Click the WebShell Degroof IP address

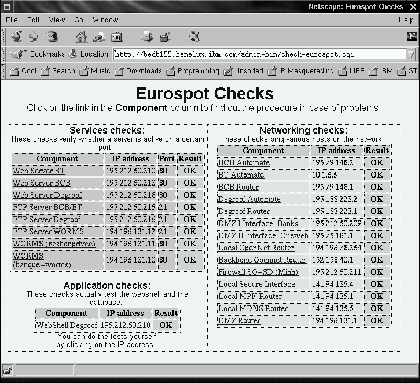[125, 325]
